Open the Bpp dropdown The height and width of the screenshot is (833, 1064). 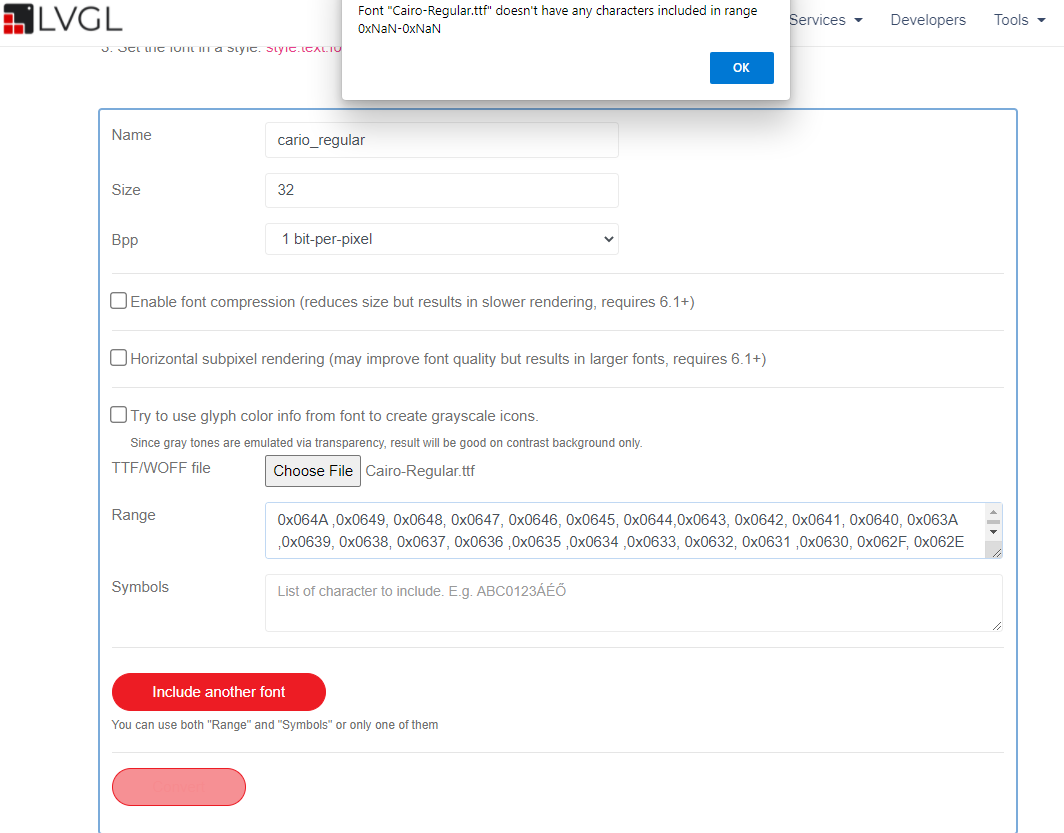point(442,239)
